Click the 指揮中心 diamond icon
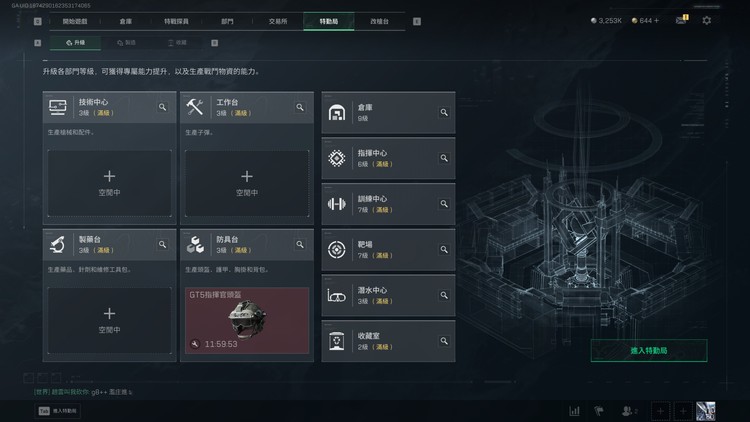The image size is (750, 422). [337, 158]
